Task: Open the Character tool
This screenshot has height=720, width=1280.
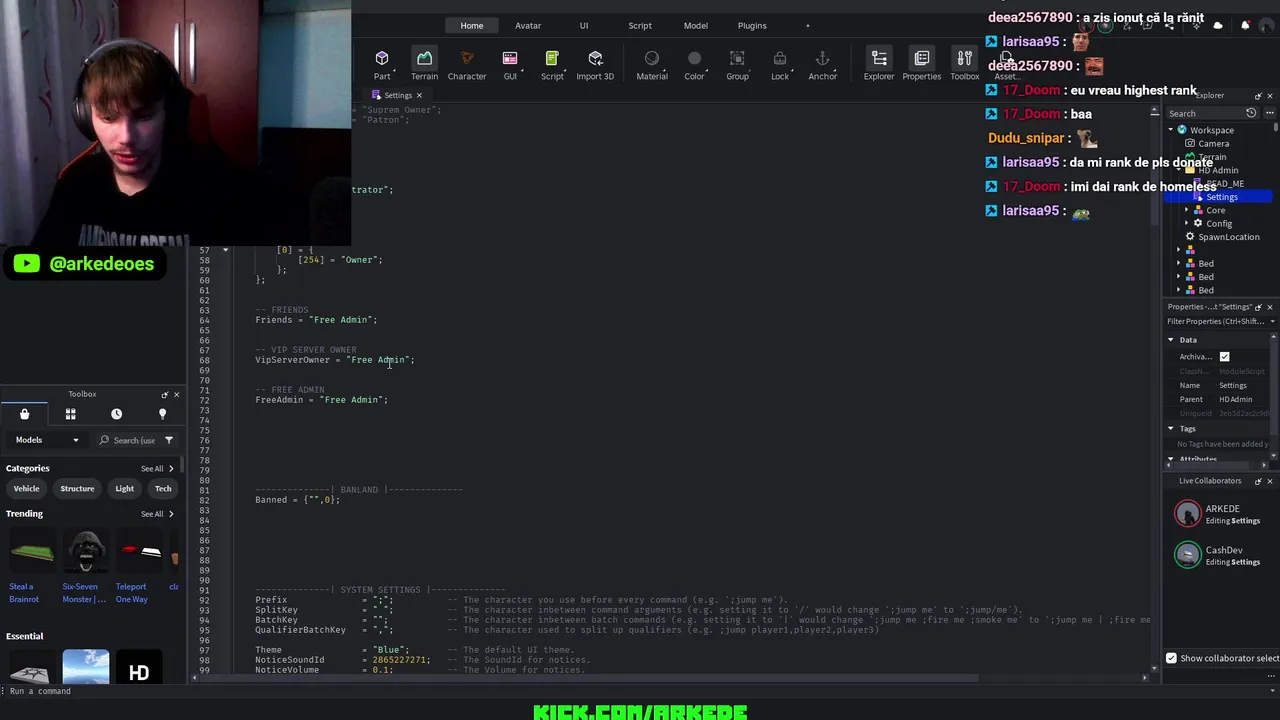Action: (467, 64)
